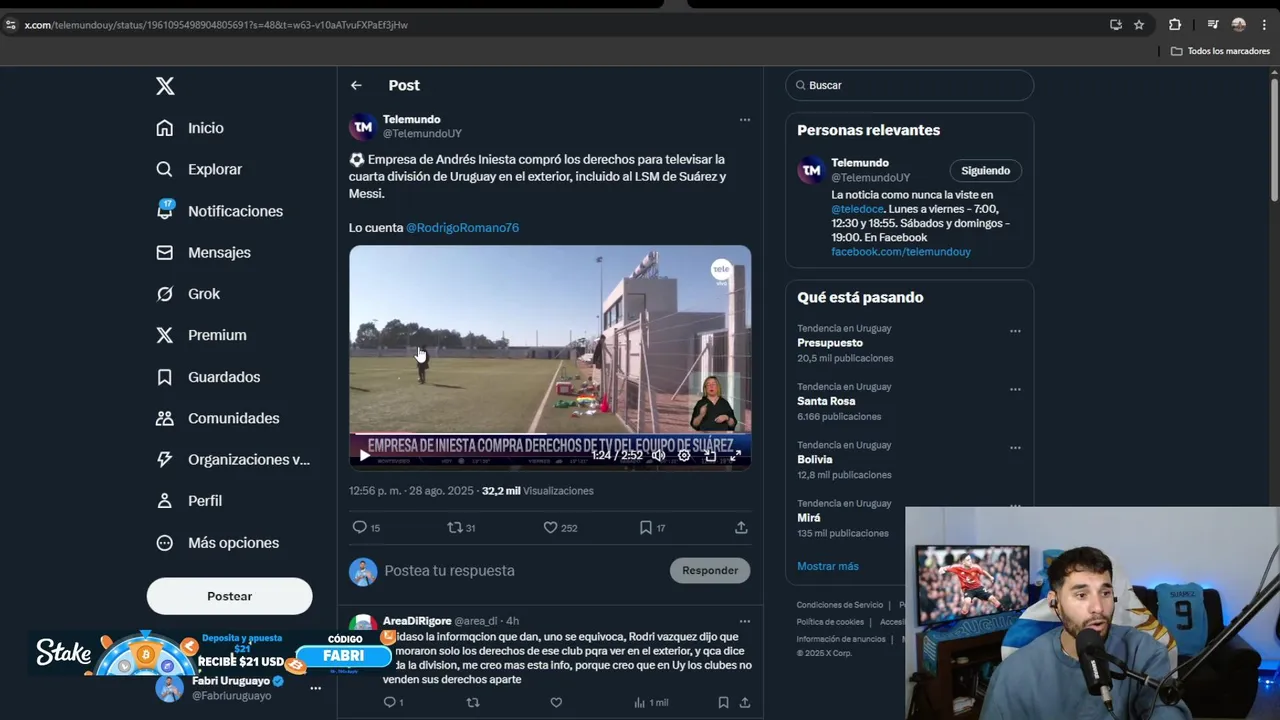Bookmark the AreaDiRigore comment
1280x720 pixels.
click(x=723, y=703)
